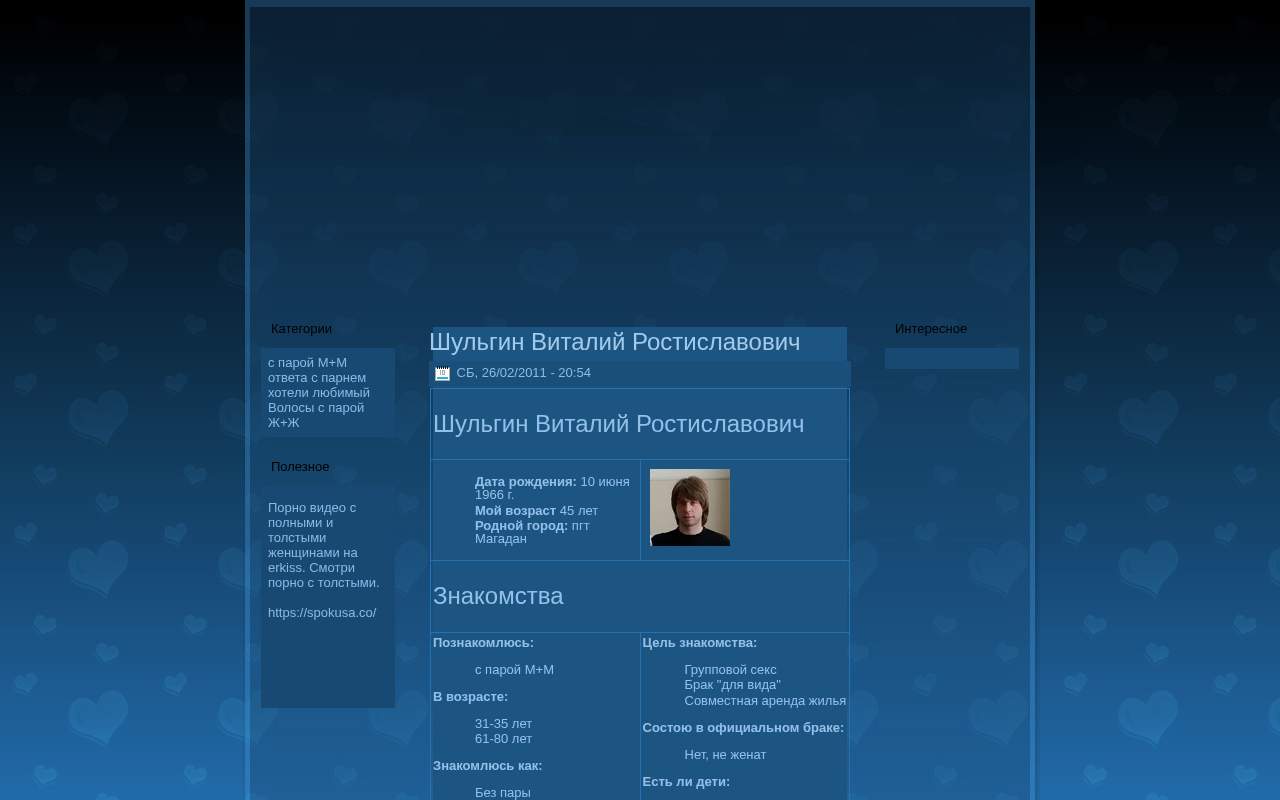Open the profile photo thumbnail
Viewport: 1280px width, 800px height.
pos(690,508)
